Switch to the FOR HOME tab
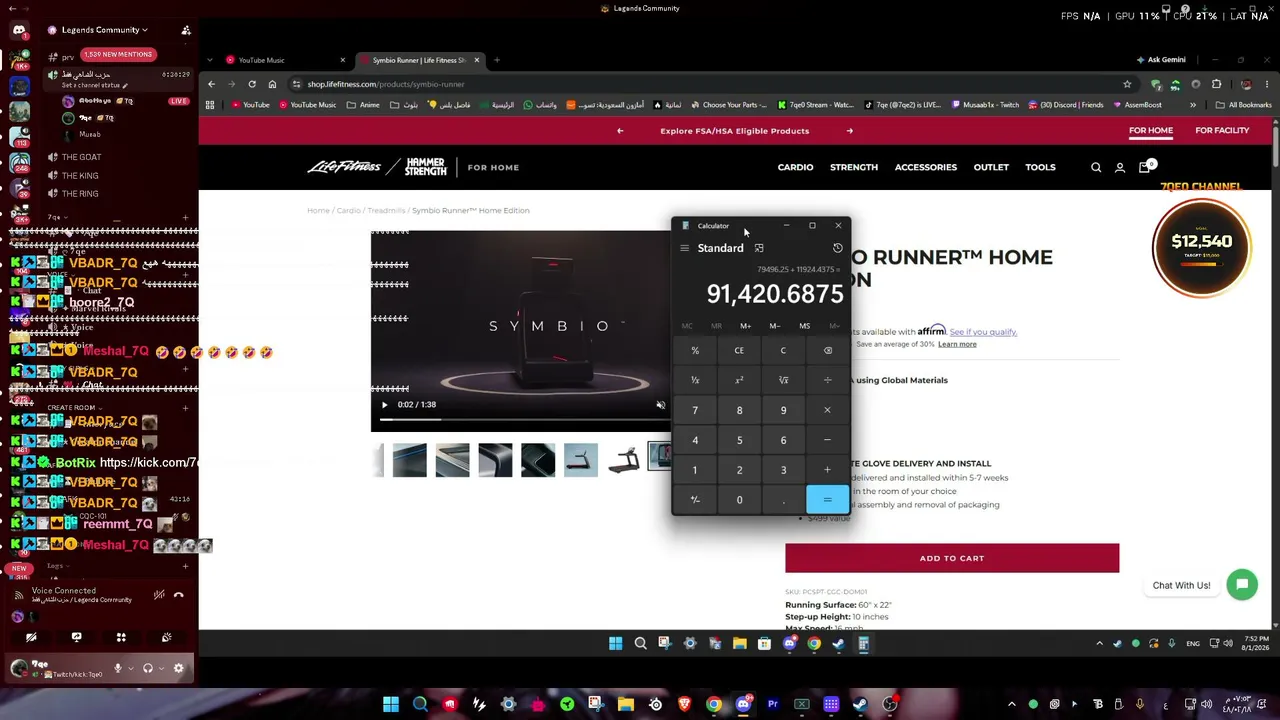This screenshot has width=1280, height=720. tap(1151, 131)
